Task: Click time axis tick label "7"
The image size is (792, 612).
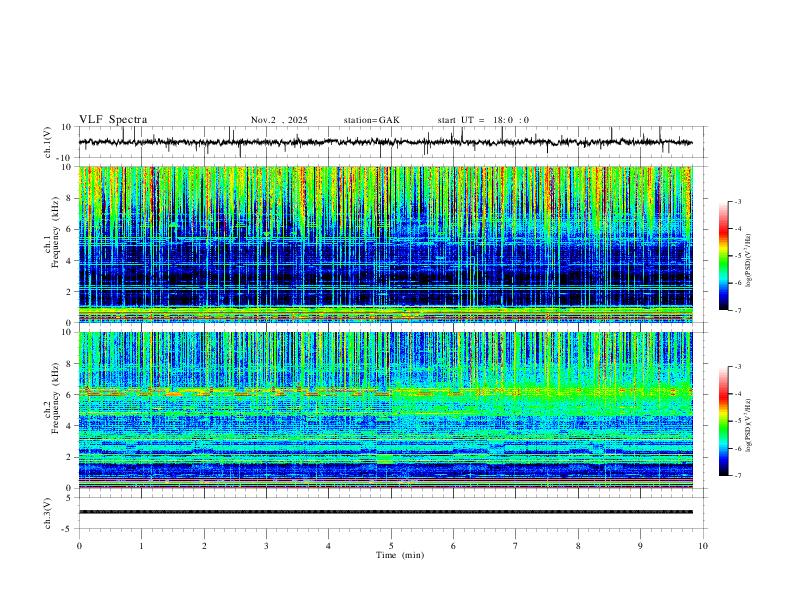Action: tap(516, 546)
